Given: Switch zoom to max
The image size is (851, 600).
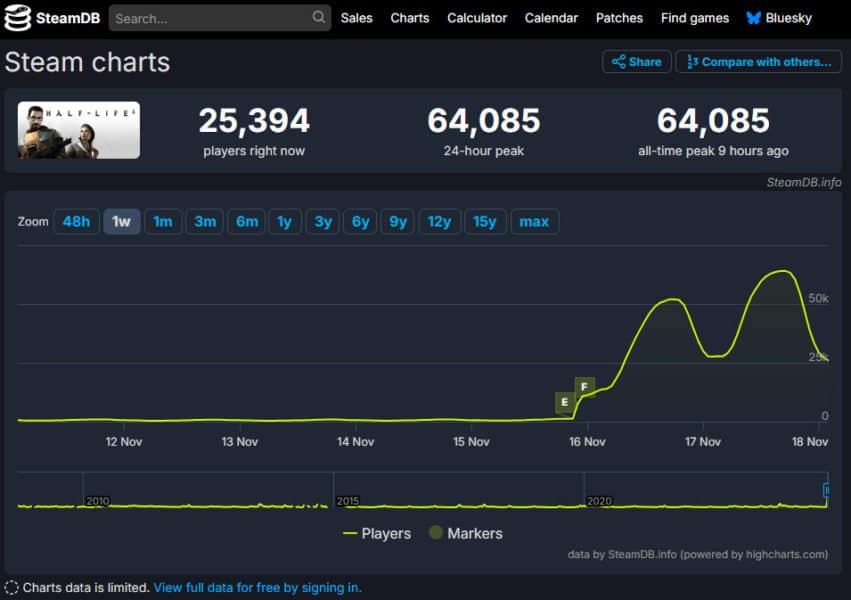Looking at the screenshot, I should pyautogui.click(x=534, y=221).
